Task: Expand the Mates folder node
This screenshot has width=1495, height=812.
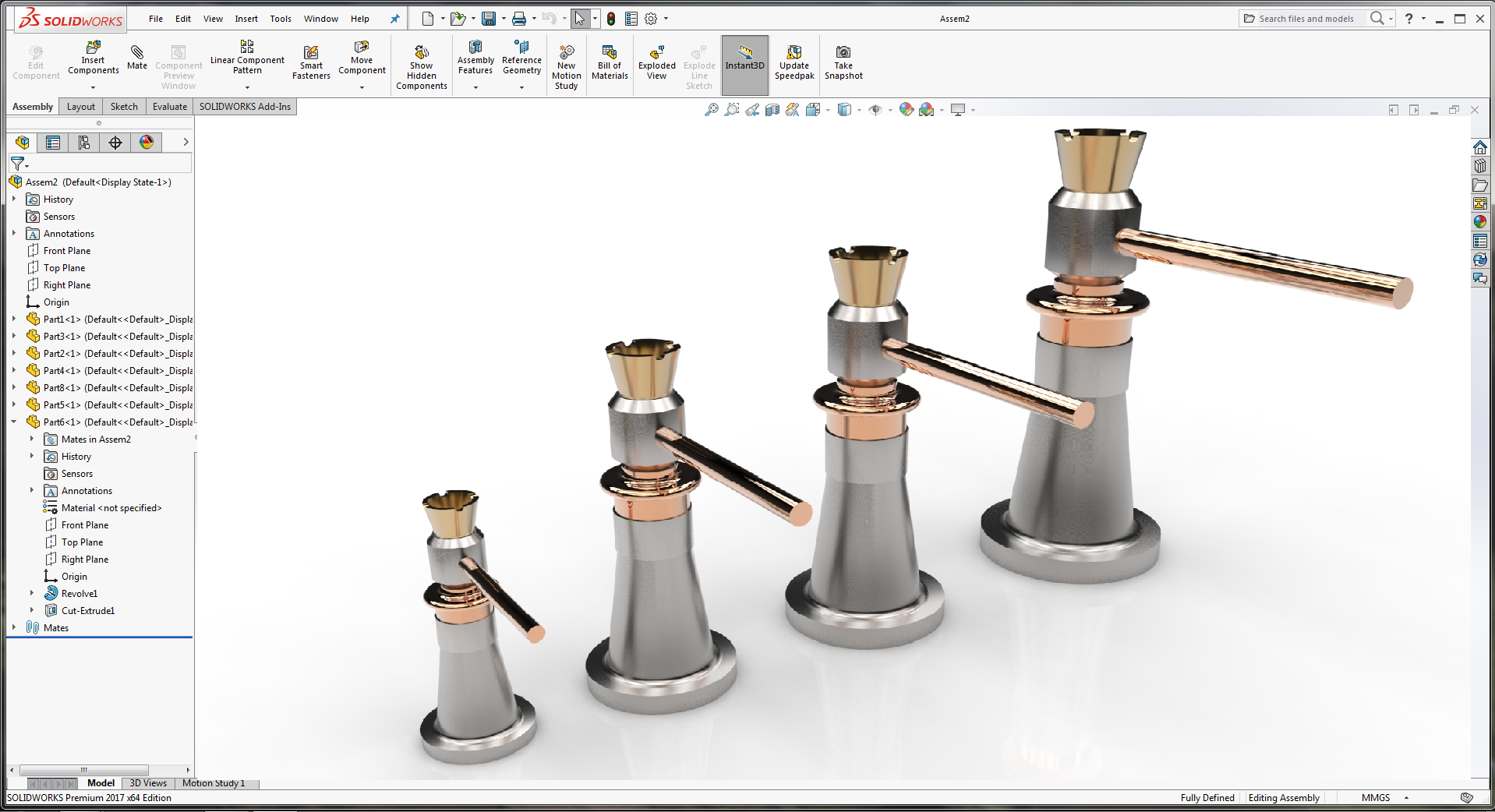Action: pyautogui.click(x=14, y=627)
